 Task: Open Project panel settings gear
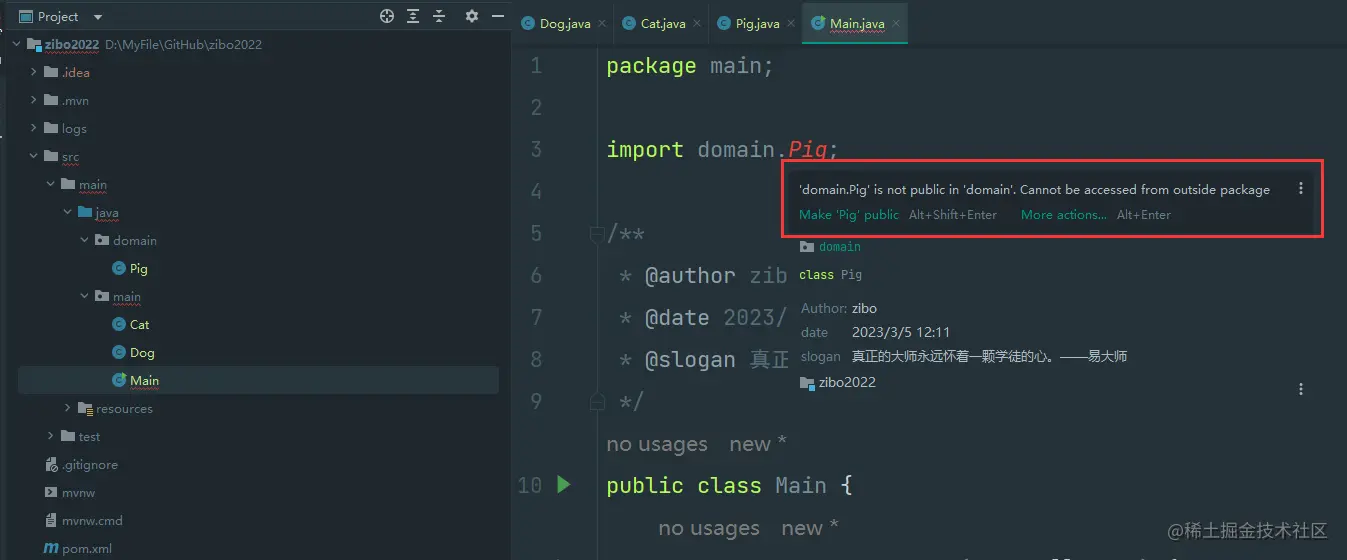pyautogui.click(x=472, y=16)
